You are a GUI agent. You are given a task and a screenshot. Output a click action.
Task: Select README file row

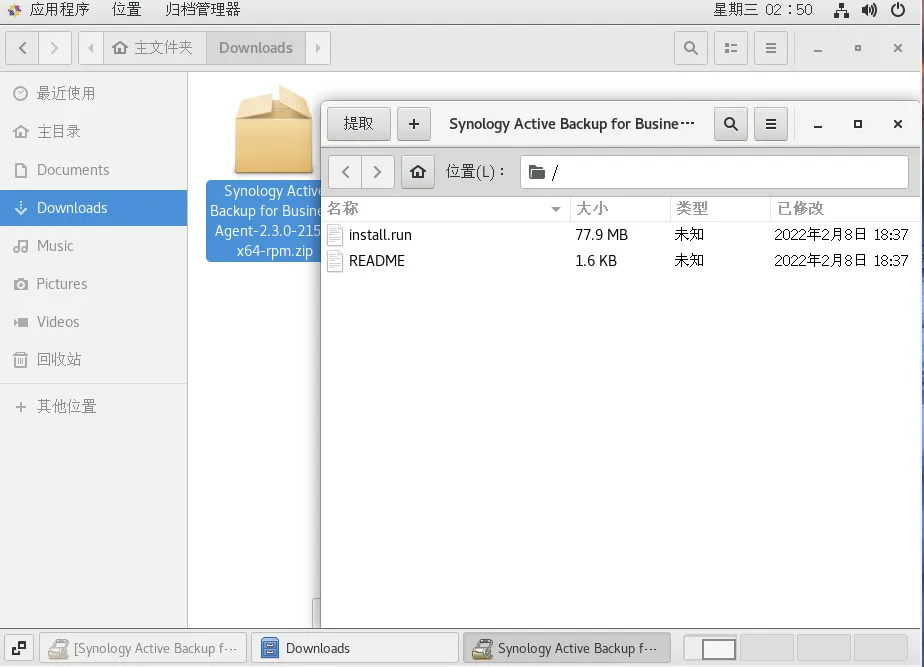click(x=622, y=260)
